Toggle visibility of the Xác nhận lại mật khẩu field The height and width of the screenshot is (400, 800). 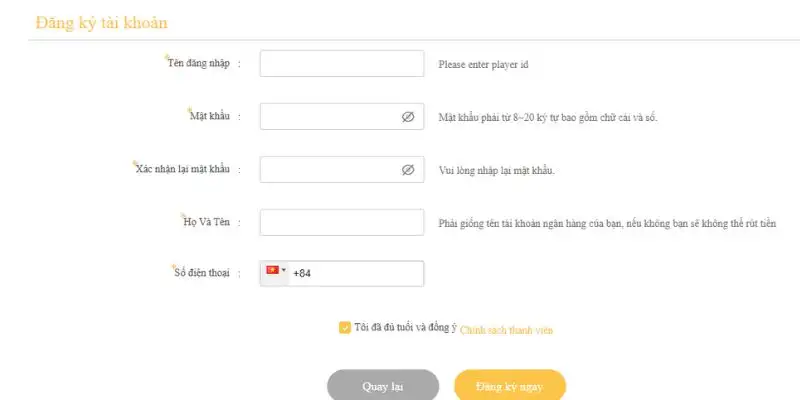[x=408, y=170]
